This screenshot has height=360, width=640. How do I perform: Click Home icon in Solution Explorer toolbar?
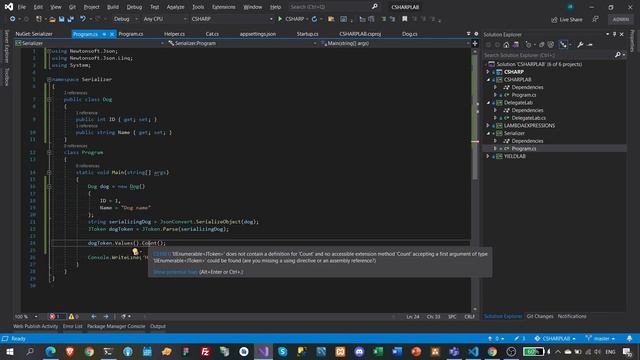[506, 45]
